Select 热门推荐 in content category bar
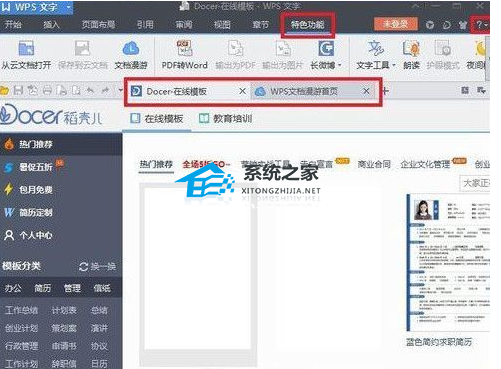Viewport: 501px width, 369px height. pyautogui.click(x=156, y=164)
